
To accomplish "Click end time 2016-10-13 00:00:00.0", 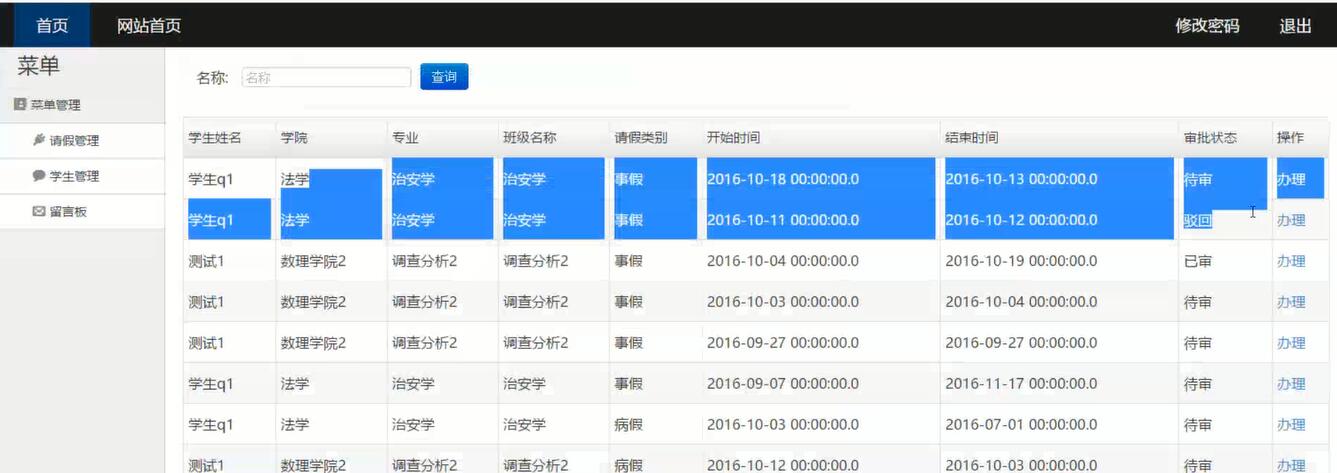I will pyautogui.click(x=1022, y=180).
